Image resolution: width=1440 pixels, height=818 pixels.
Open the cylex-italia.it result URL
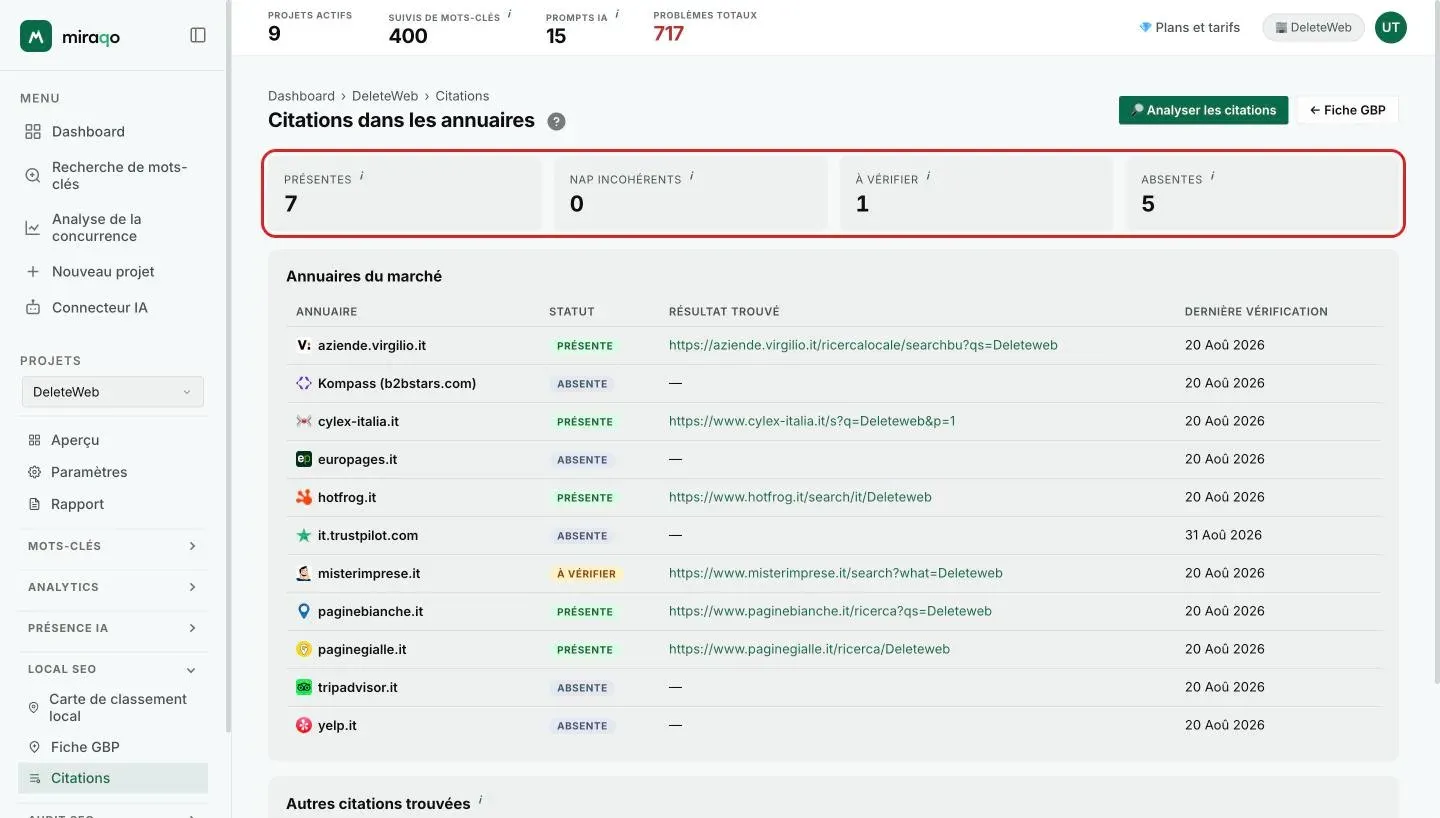coord(812,421)
